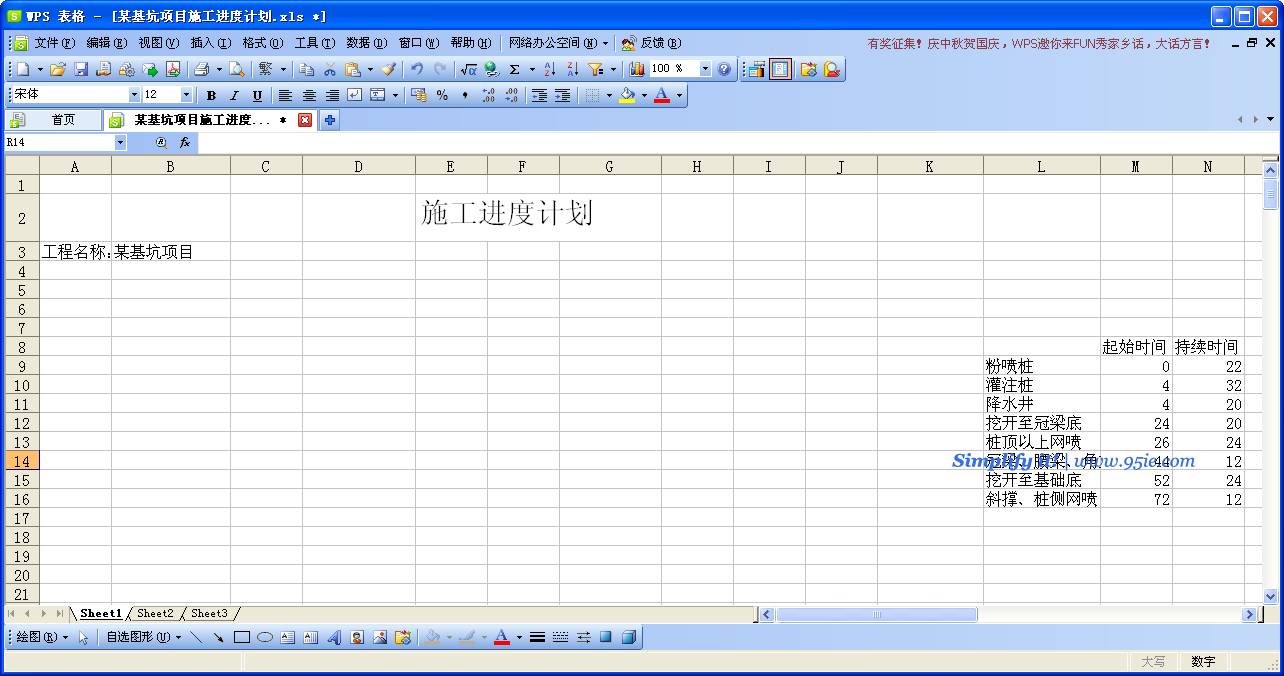Toggle Underline formatting
The width and height of the screenshot is (1284, 676).
point(257,95)
